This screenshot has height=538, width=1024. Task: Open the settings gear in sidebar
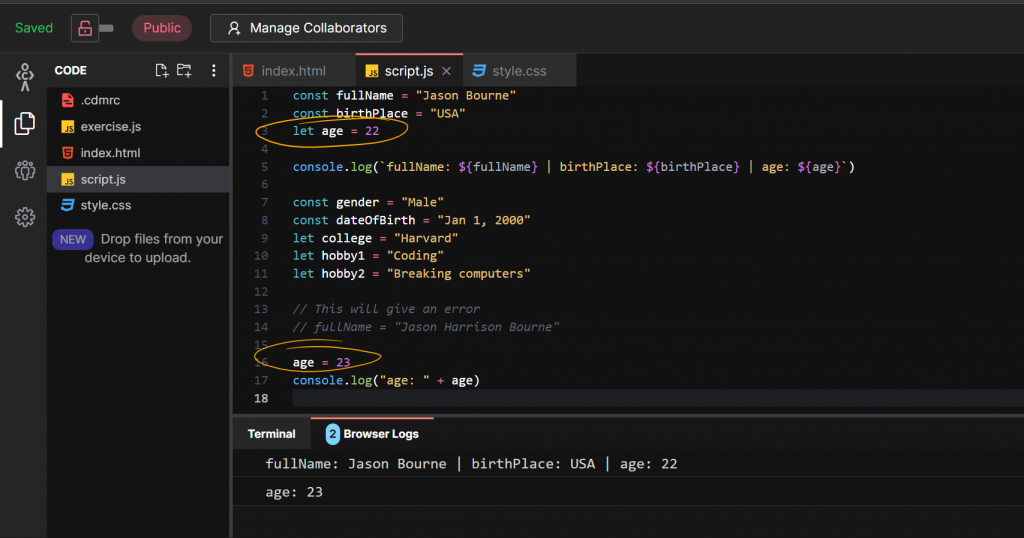click(x=25, y=217)
